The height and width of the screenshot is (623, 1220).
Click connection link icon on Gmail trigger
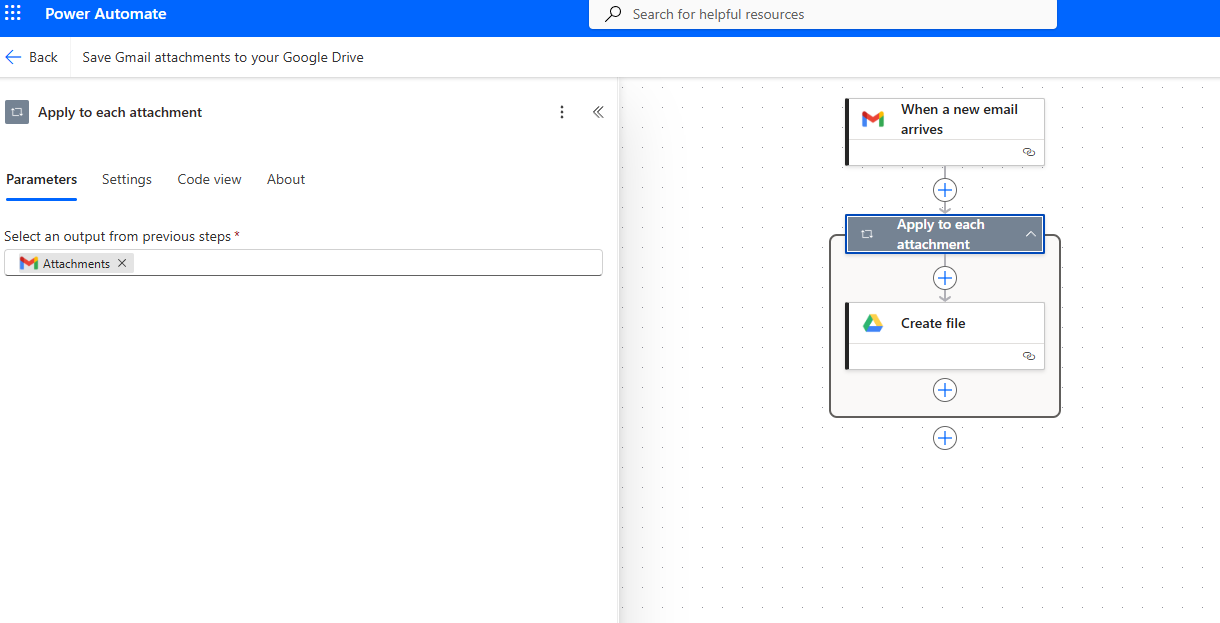1029,152
